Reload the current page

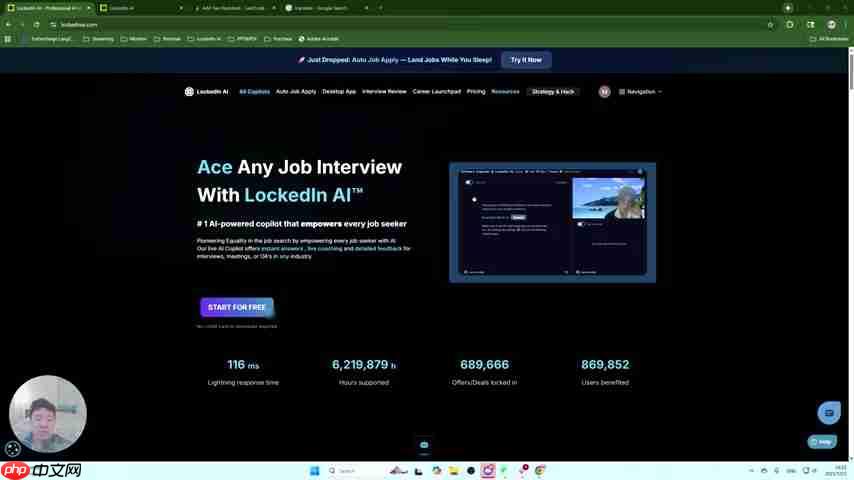tap(36, 25)
